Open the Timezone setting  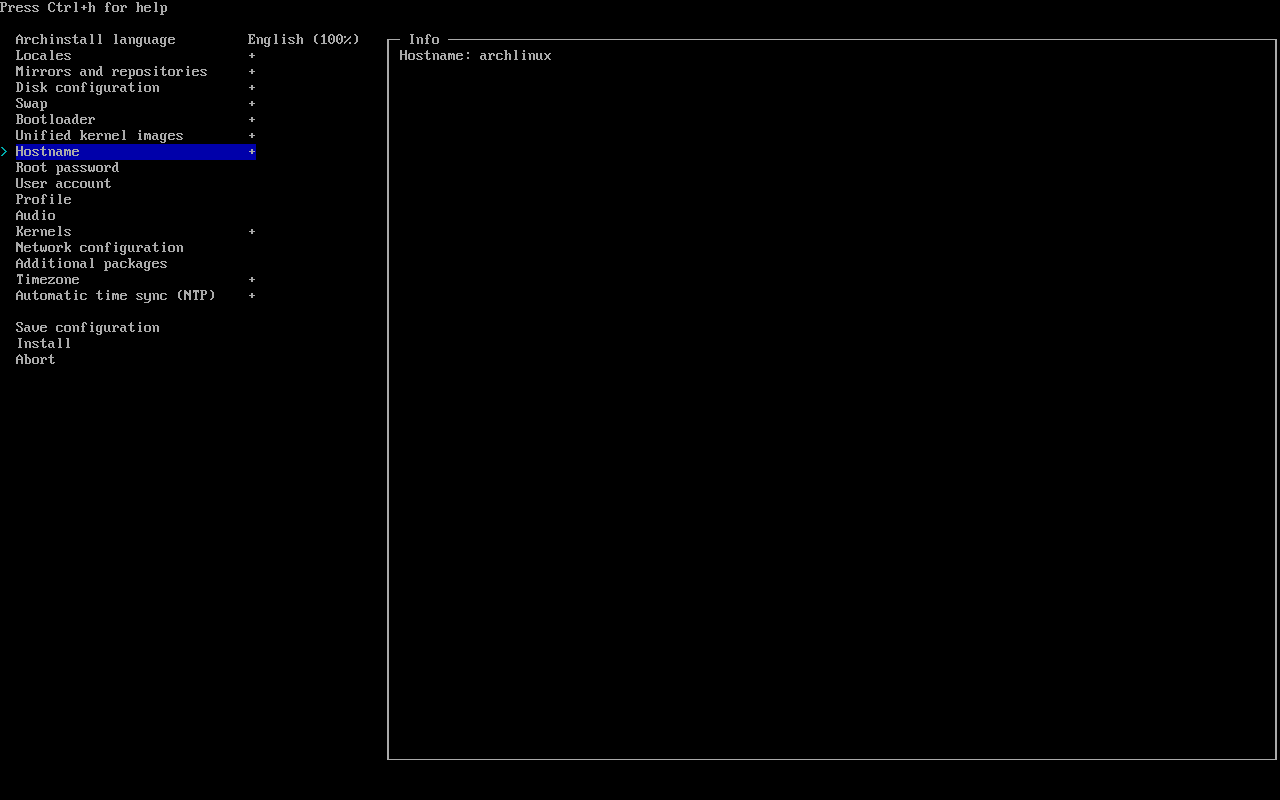tap(47, 280)
